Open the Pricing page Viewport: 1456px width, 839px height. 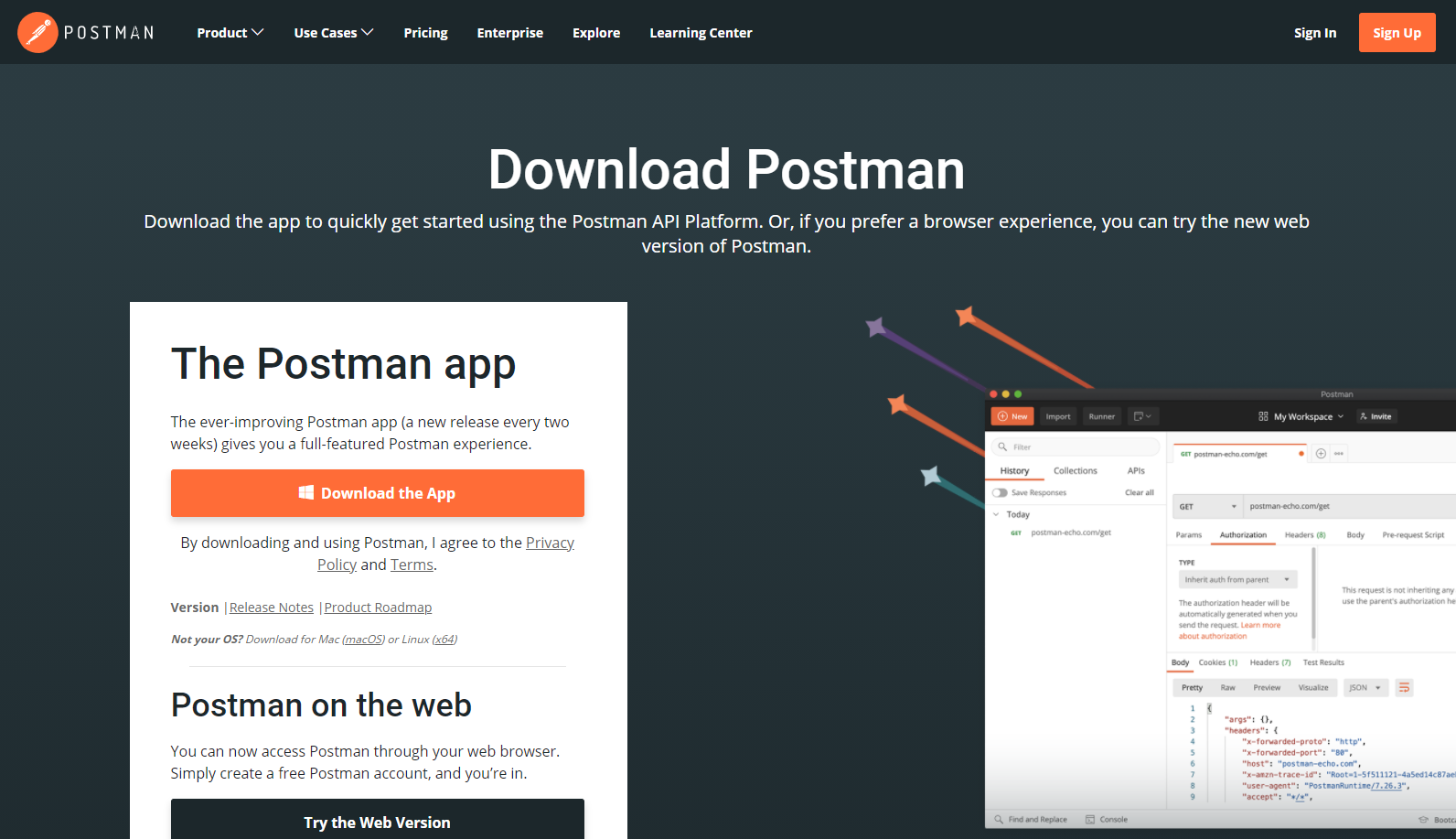coord(425,33)
